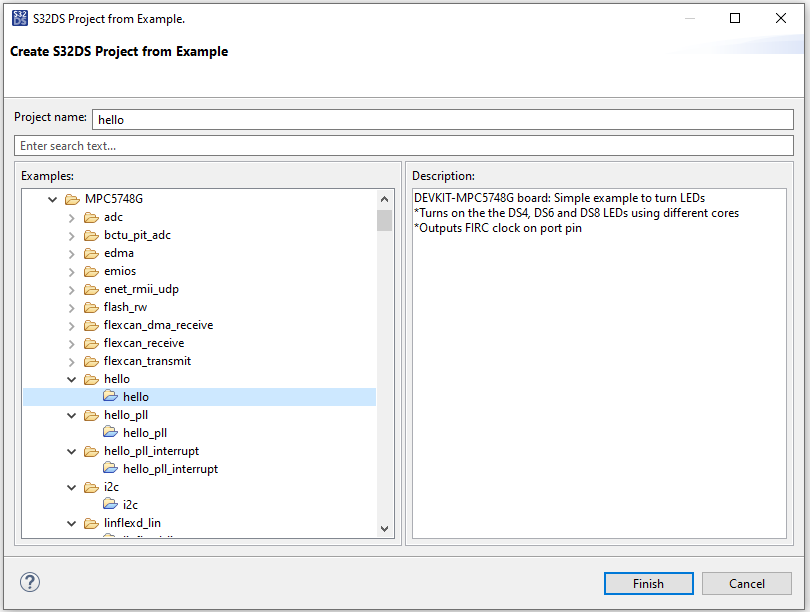Viewport: 810px width, 612px height.
Task: Select the linflexd_lin folder label
Action: pos(132,523)
